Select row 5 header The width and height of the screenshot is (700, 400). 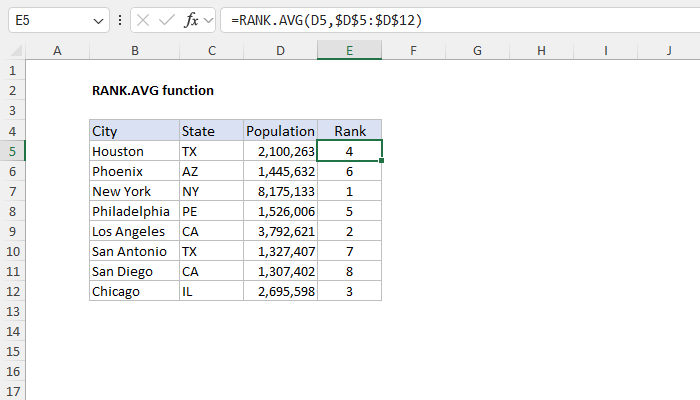pos(12,151)
